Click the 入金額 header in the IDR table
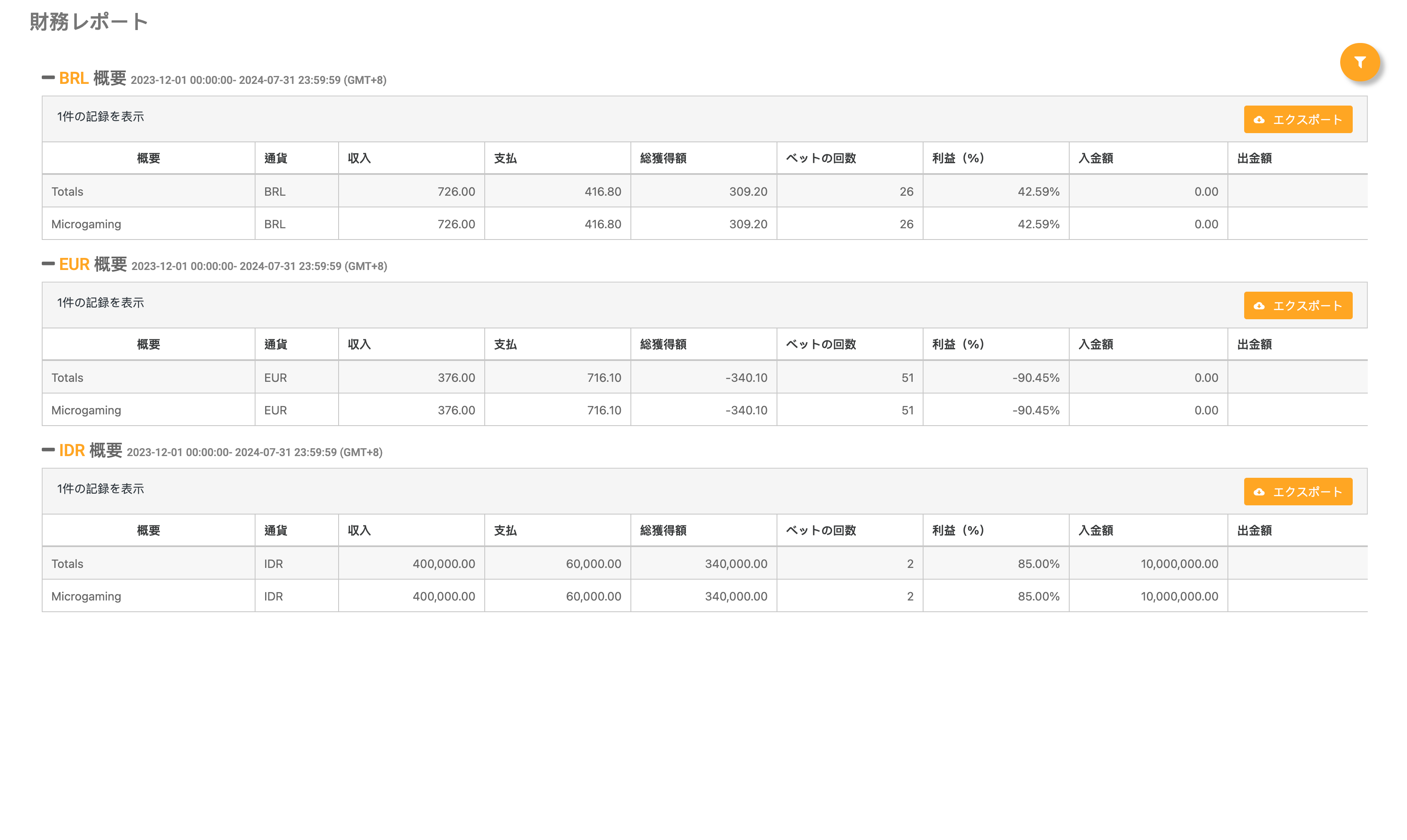 coord(1096,530)
